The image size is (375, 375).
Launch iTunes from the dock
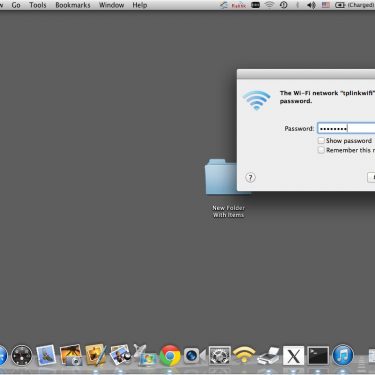point(343,355)
